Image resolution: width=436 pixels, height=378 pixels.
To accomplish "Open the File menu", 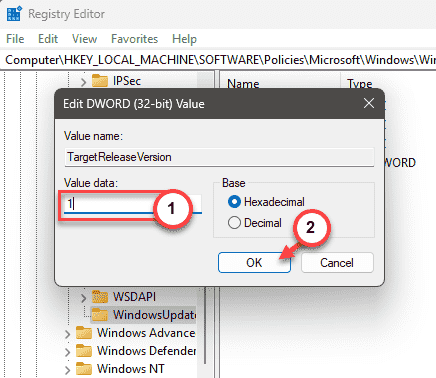I will click(15, 39).
